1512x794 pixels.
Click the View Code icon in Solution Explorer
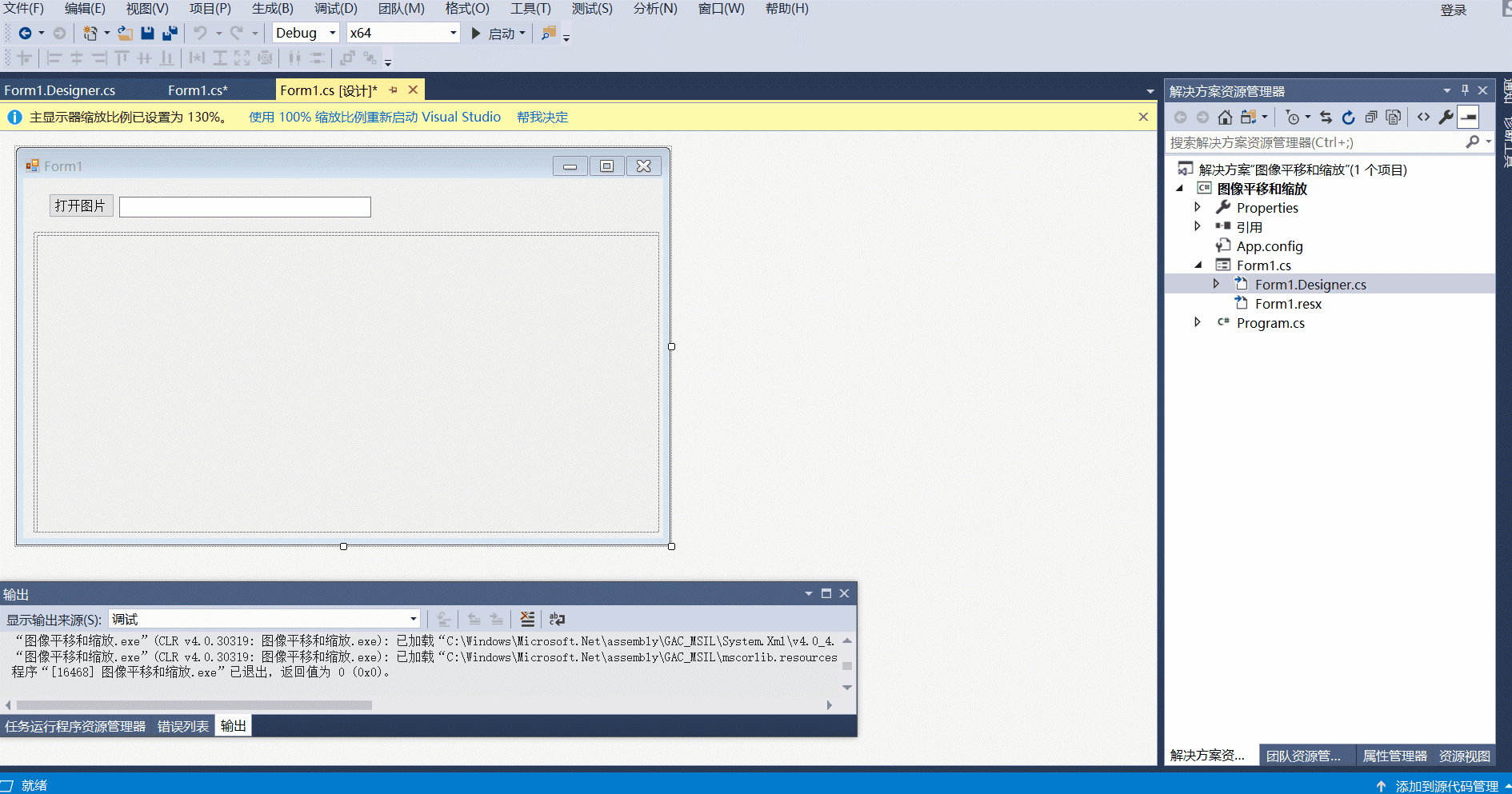click(1423, 118)
